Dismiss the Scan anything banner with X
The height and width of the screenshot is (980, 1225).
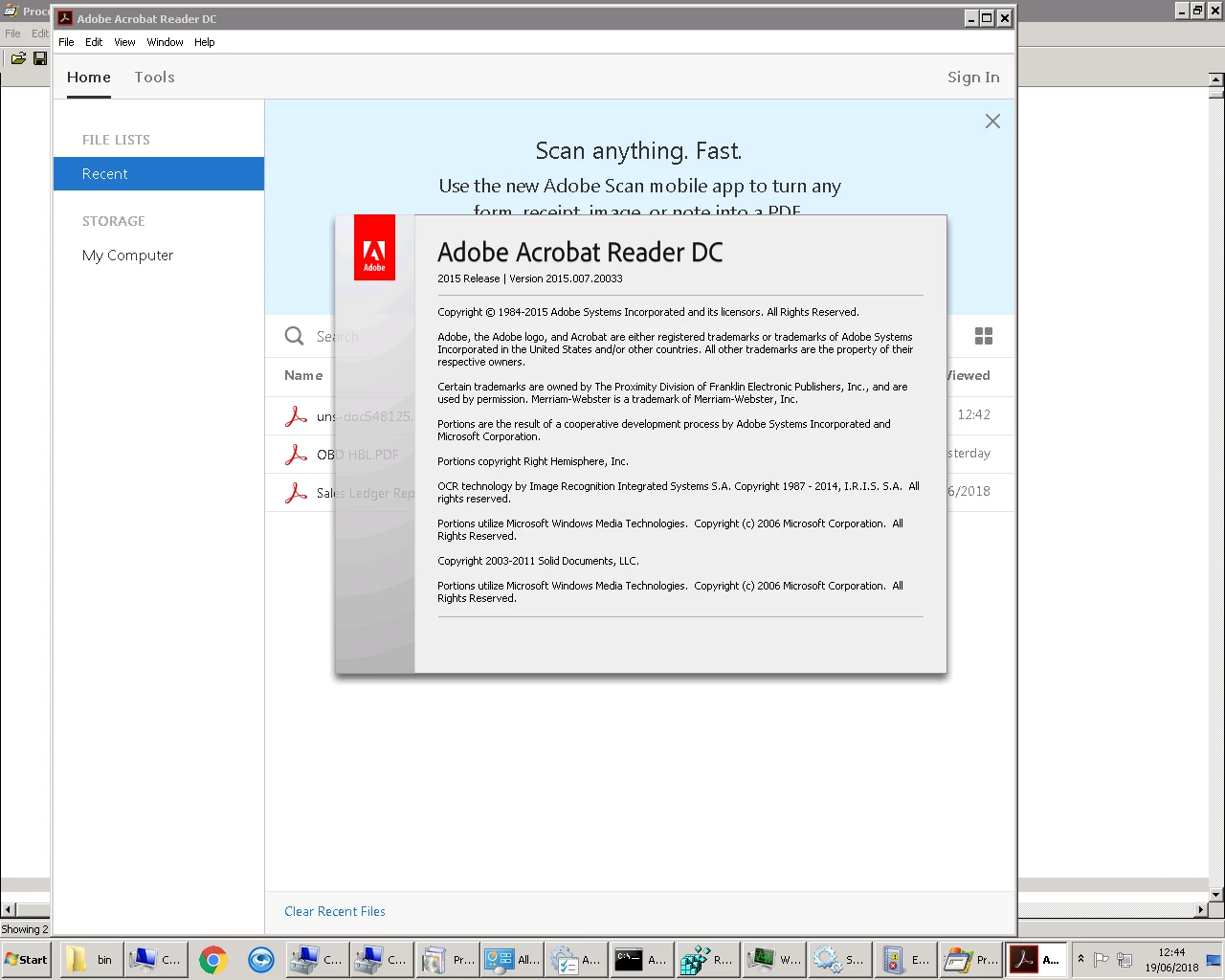[992, 121]
